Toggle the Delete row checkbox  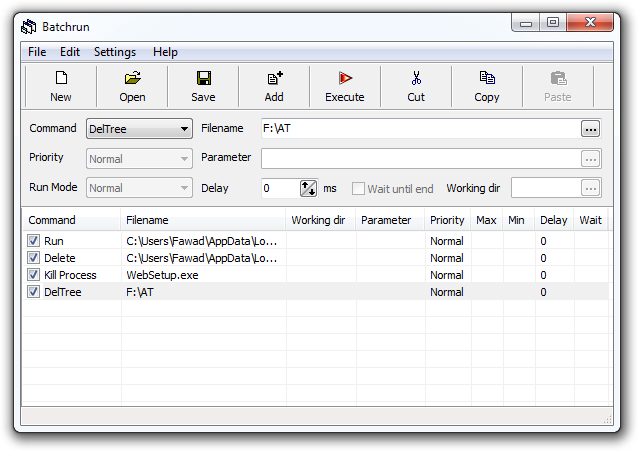tap(33, 258)
